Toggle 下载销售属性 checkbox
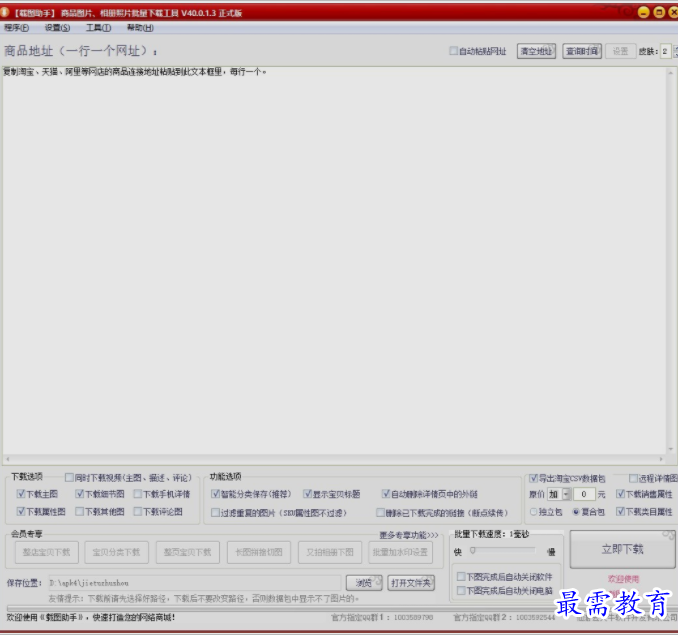The image size is (678, 635). click(x=620, y=494)
